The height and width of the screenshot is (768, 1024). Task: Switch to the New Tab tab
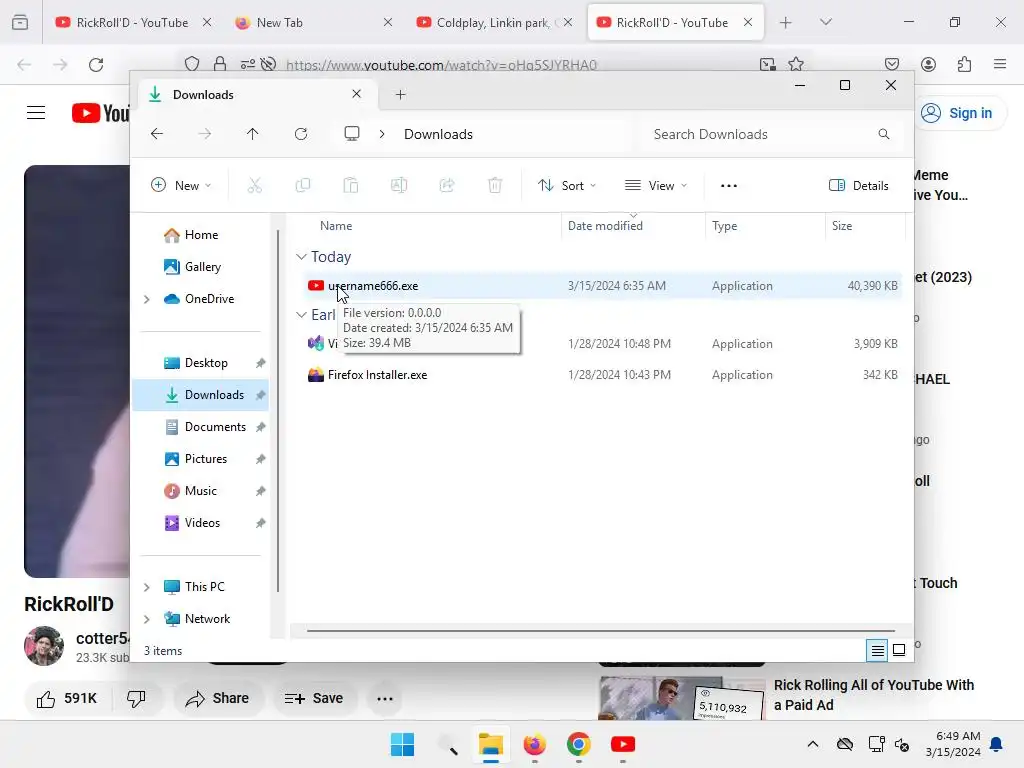point(314,22)
